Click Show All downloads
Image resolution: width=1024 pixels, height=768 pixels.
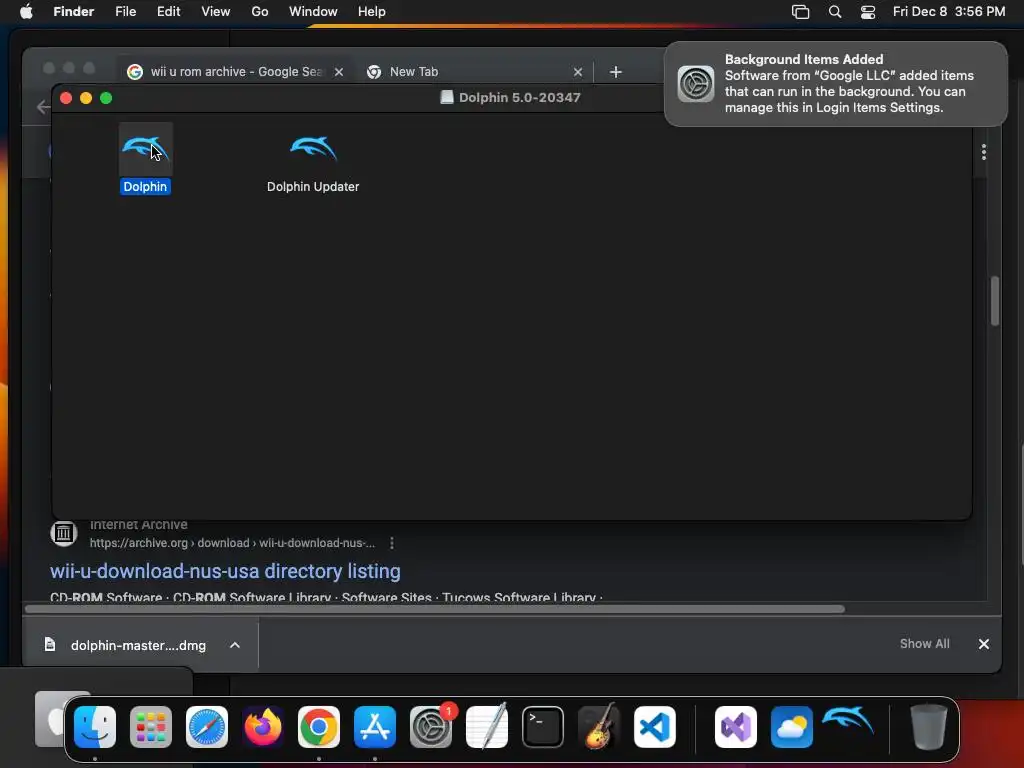925,644
